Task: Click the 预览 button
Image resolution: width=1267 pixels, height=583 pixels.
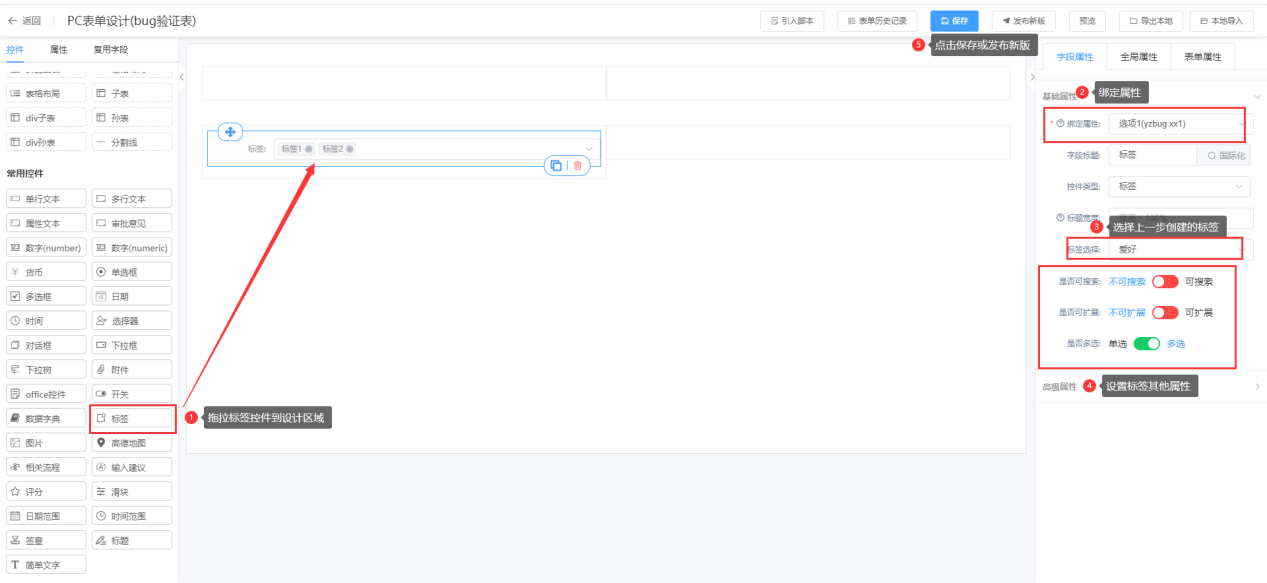Action: click(1087, 20)
